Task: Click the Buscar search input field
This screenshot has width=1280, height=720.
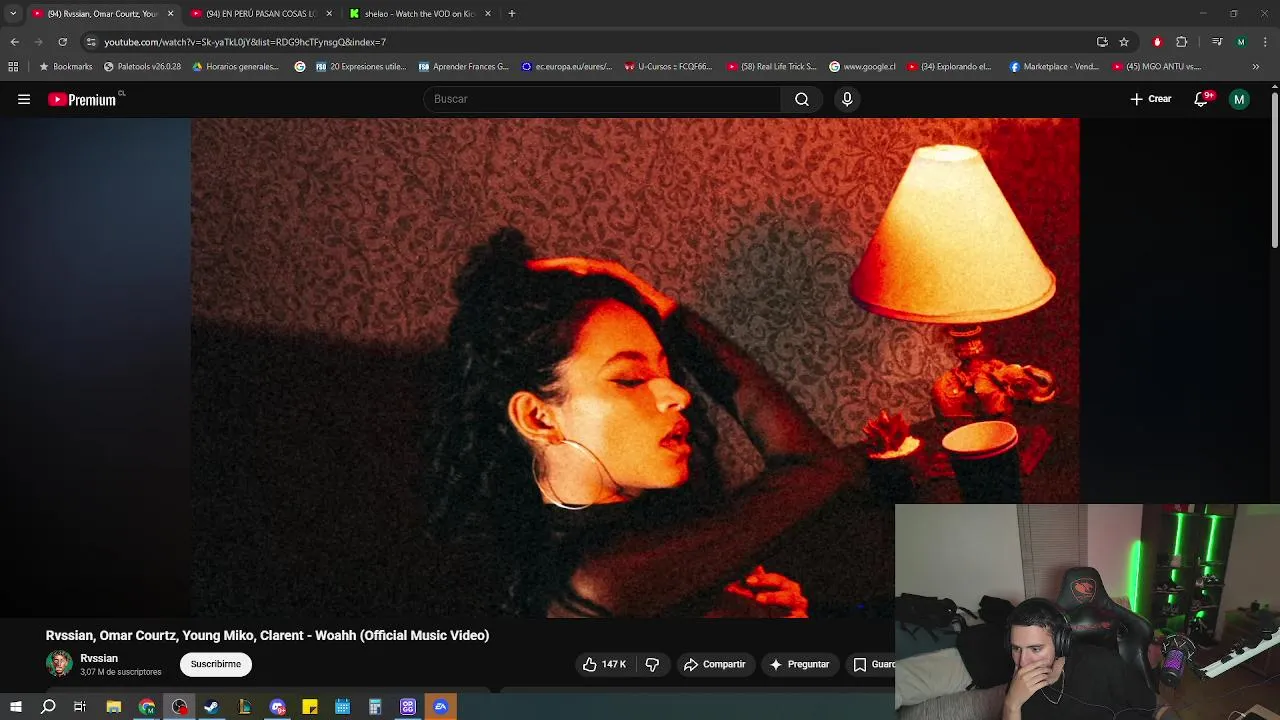Action: pyautogui.click(x=603, y=99)
